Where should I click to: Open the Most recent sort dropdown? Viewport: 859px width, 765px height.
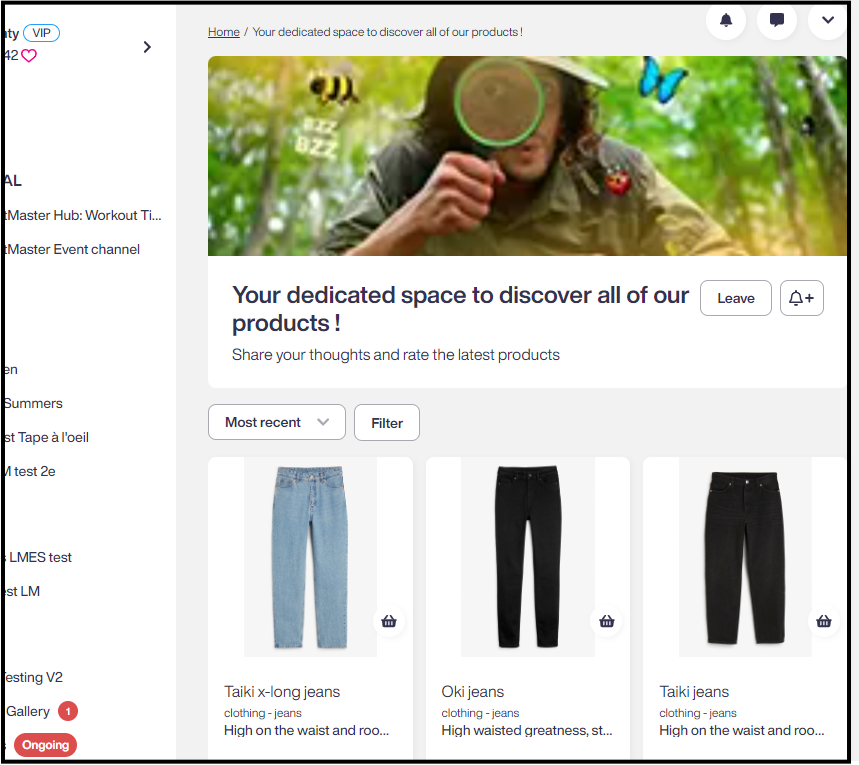(x=276, y=422)
